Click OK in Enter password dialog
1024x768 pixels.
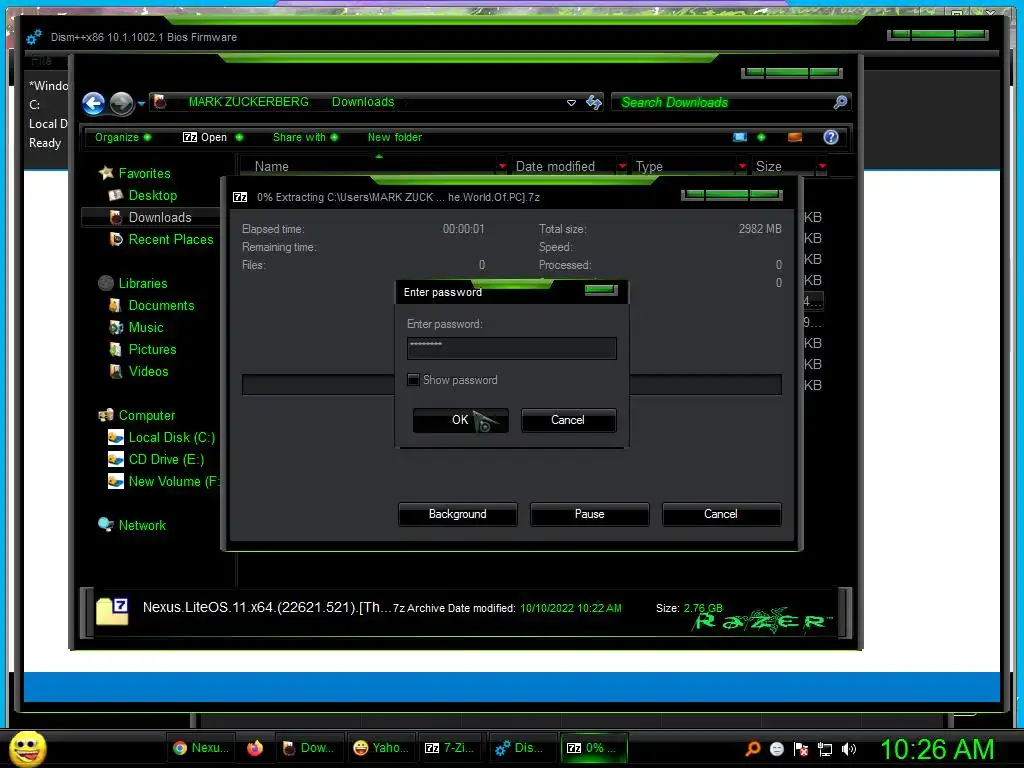(x=460, y=420)
